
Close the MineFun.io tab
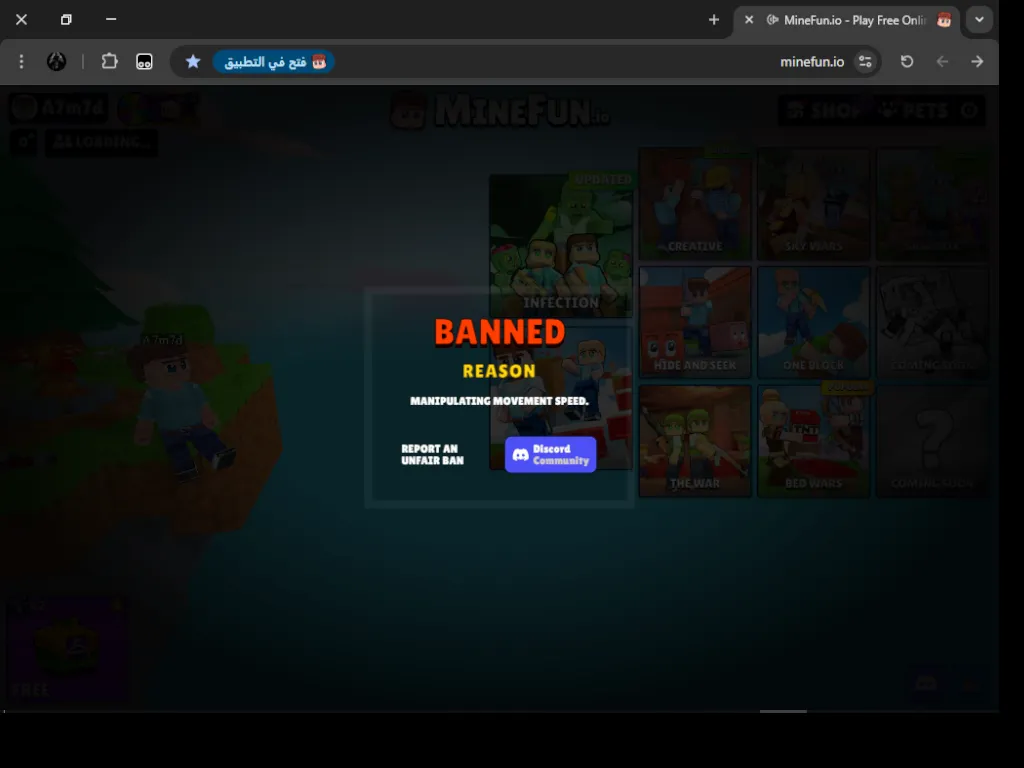point(749,20)
